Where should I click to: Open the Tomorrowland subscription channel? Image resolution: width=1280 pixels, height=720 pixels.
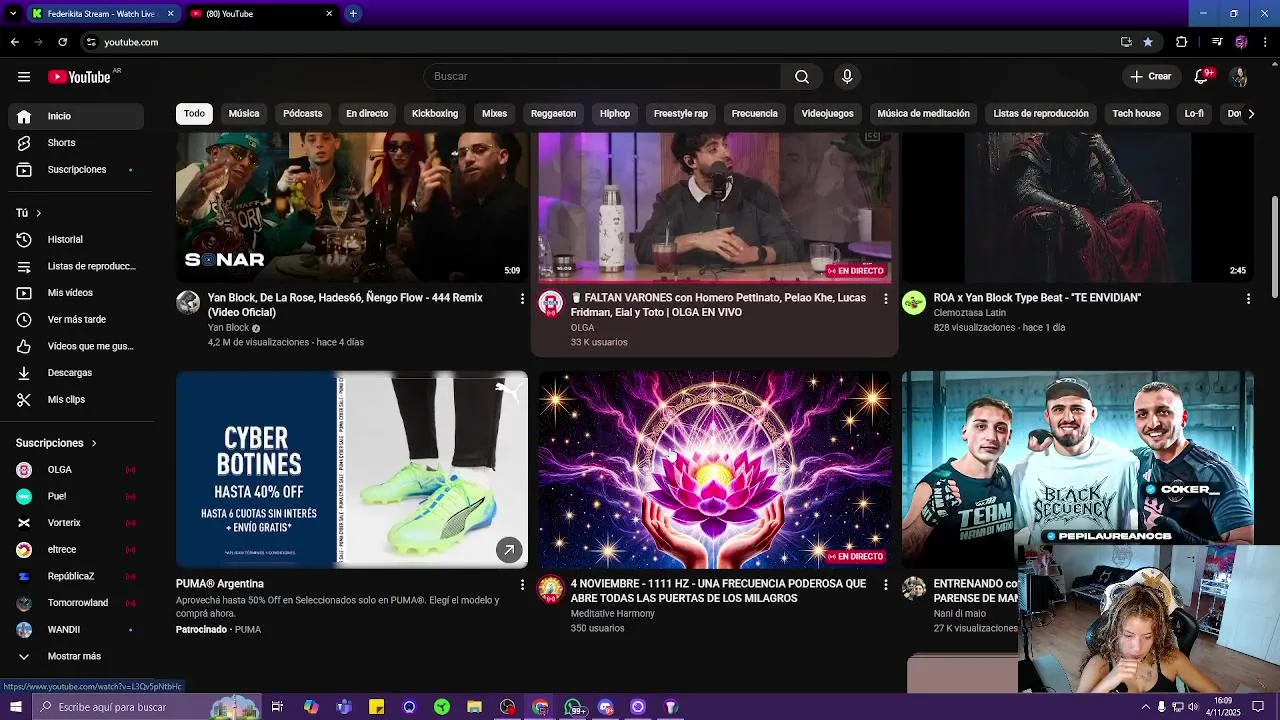(x=75, y=603)
